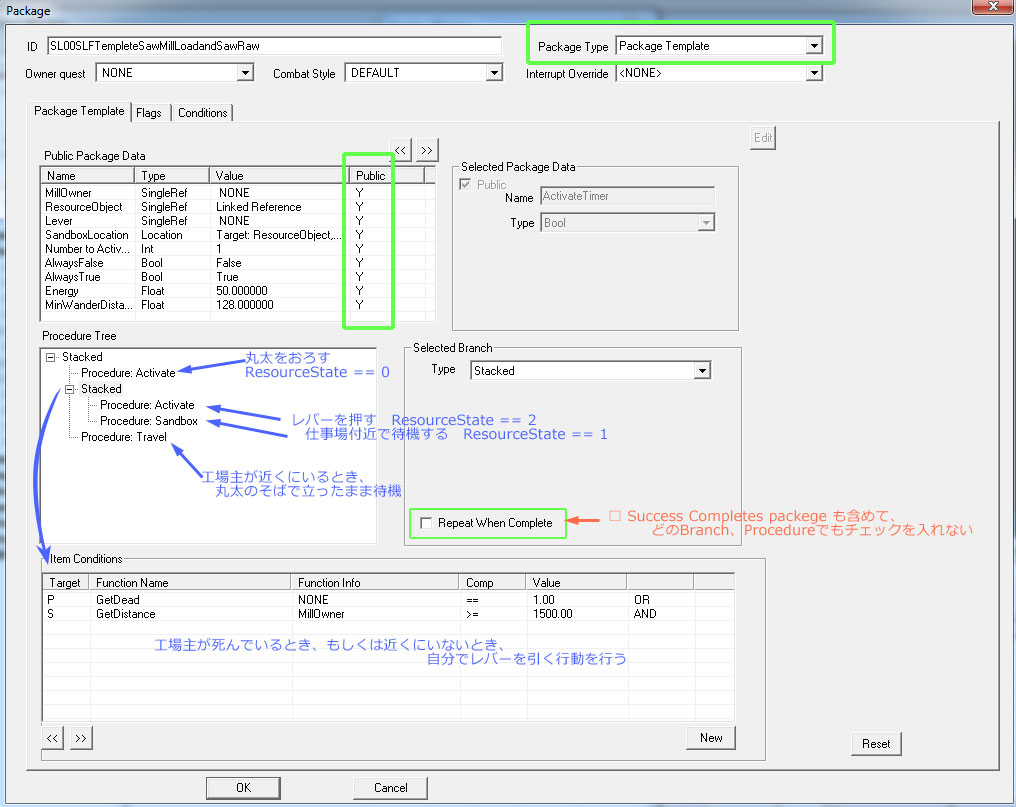Click the MillOwner Function Info cell

point(321,614)
